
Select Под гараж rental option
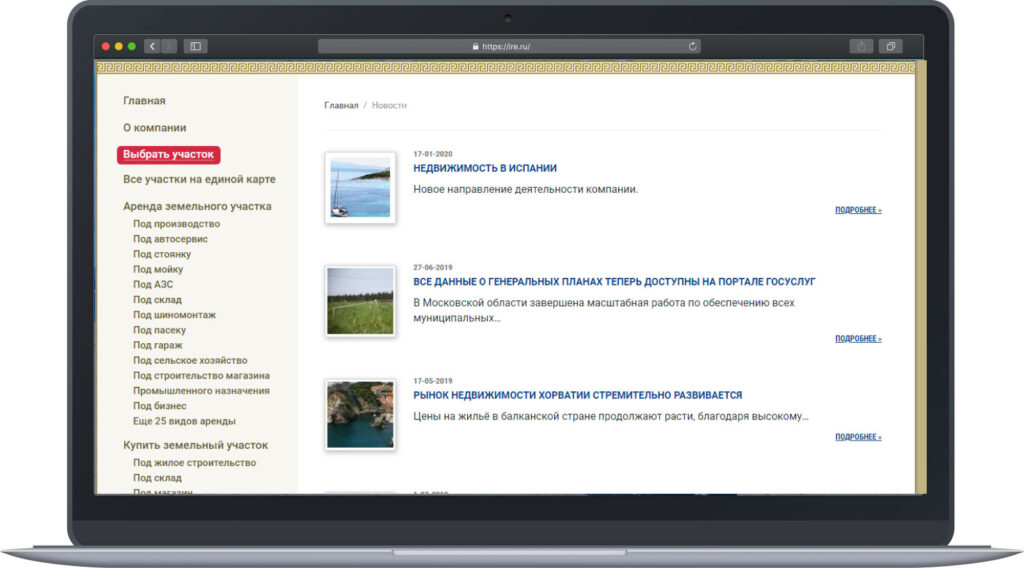coord(157,345)
